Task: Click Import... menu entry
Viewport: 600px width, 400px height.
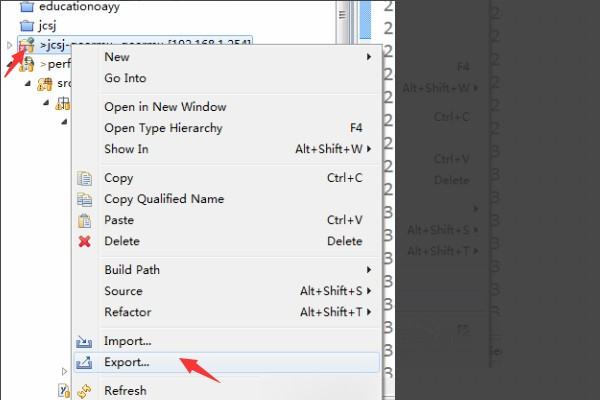Action: coord(227,341)
